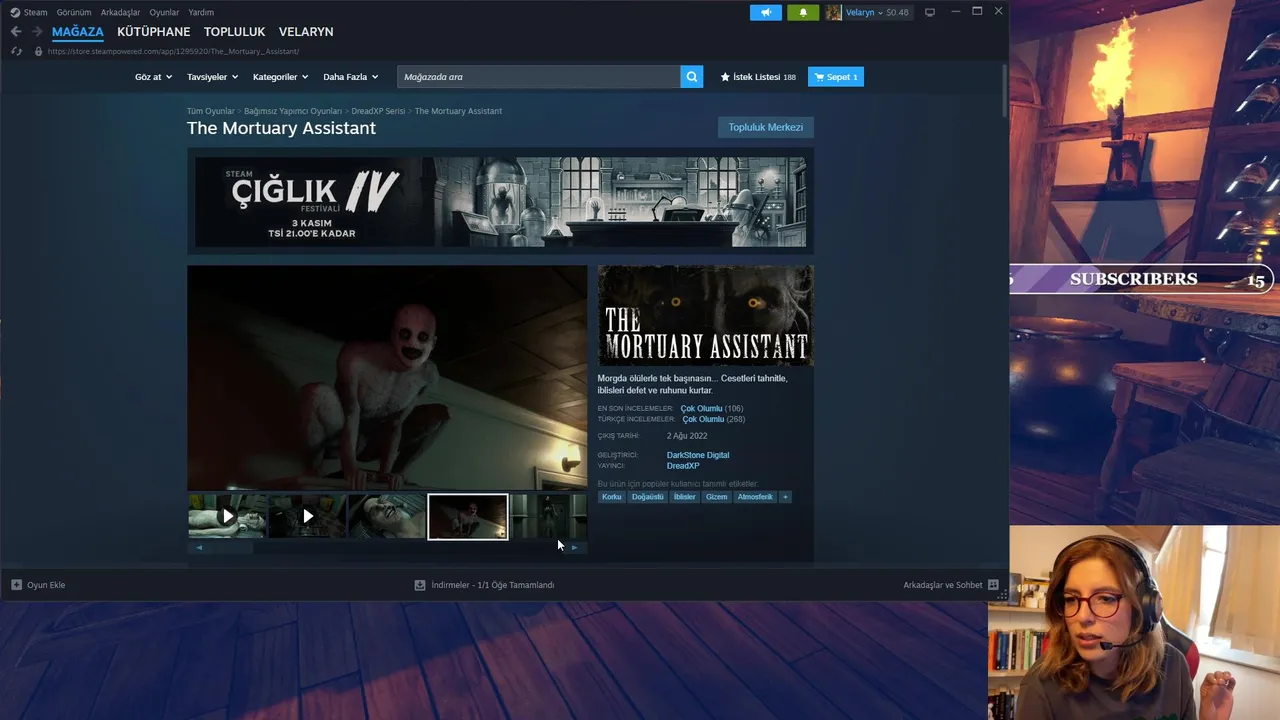Open the Steam menu
1280x720 pixels.
tap(35, 12)
